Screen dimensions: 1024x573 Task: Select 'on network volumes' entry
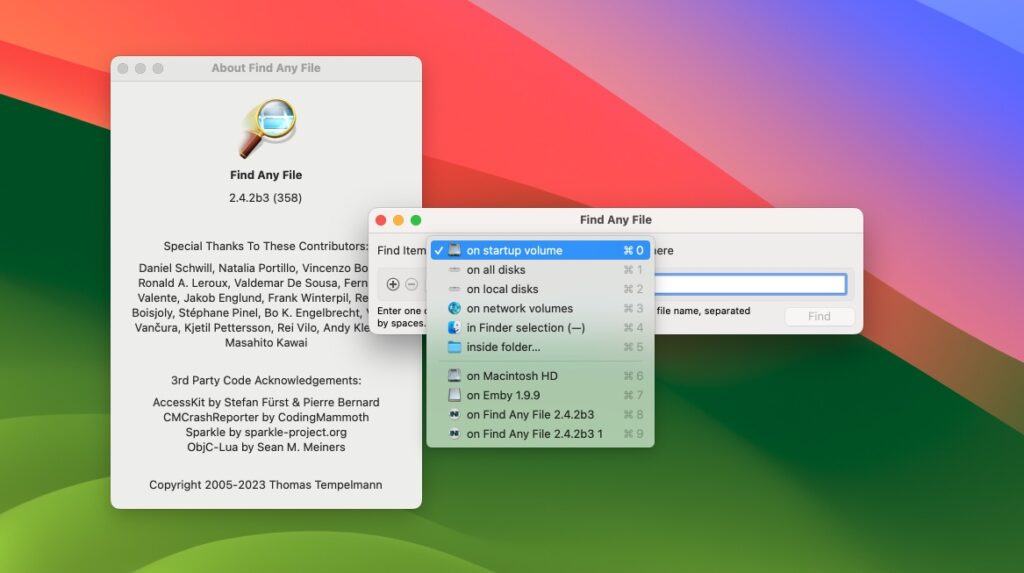point(540,308)
